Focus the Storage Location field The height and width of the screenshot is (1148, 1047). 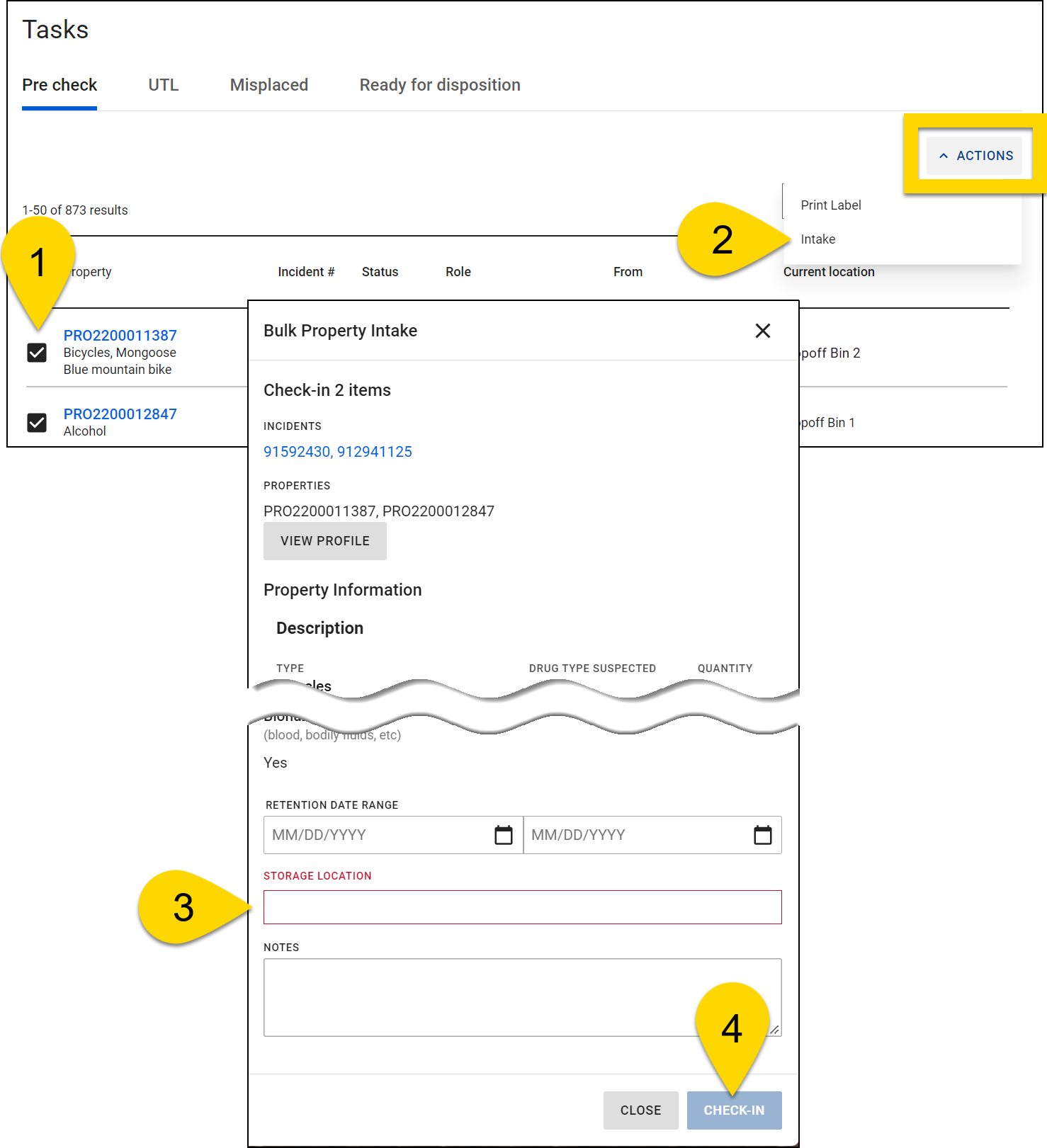(523, 907)
